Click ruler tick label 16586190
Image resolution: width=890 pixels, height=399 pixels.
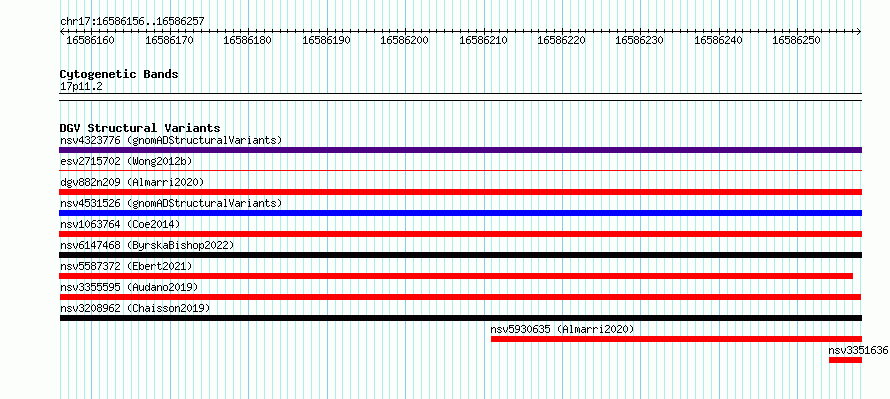click(326, 40)
